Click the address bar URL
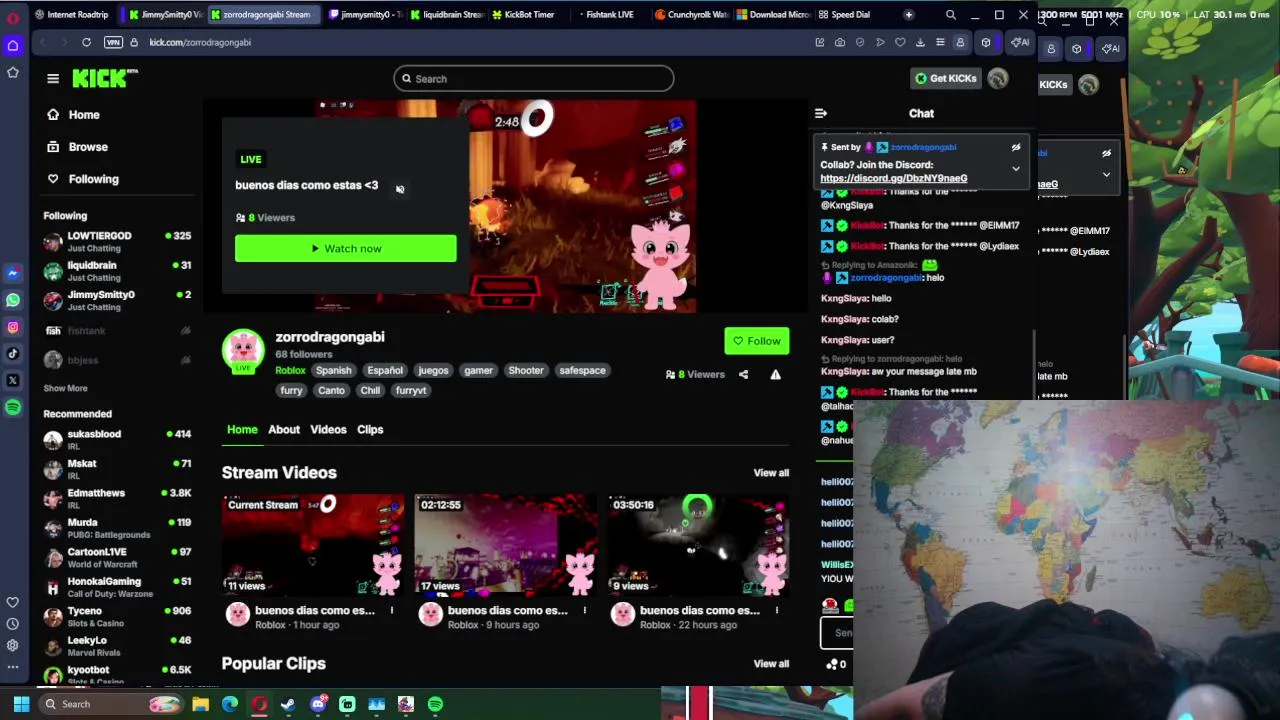 click(x=200, y=42)
